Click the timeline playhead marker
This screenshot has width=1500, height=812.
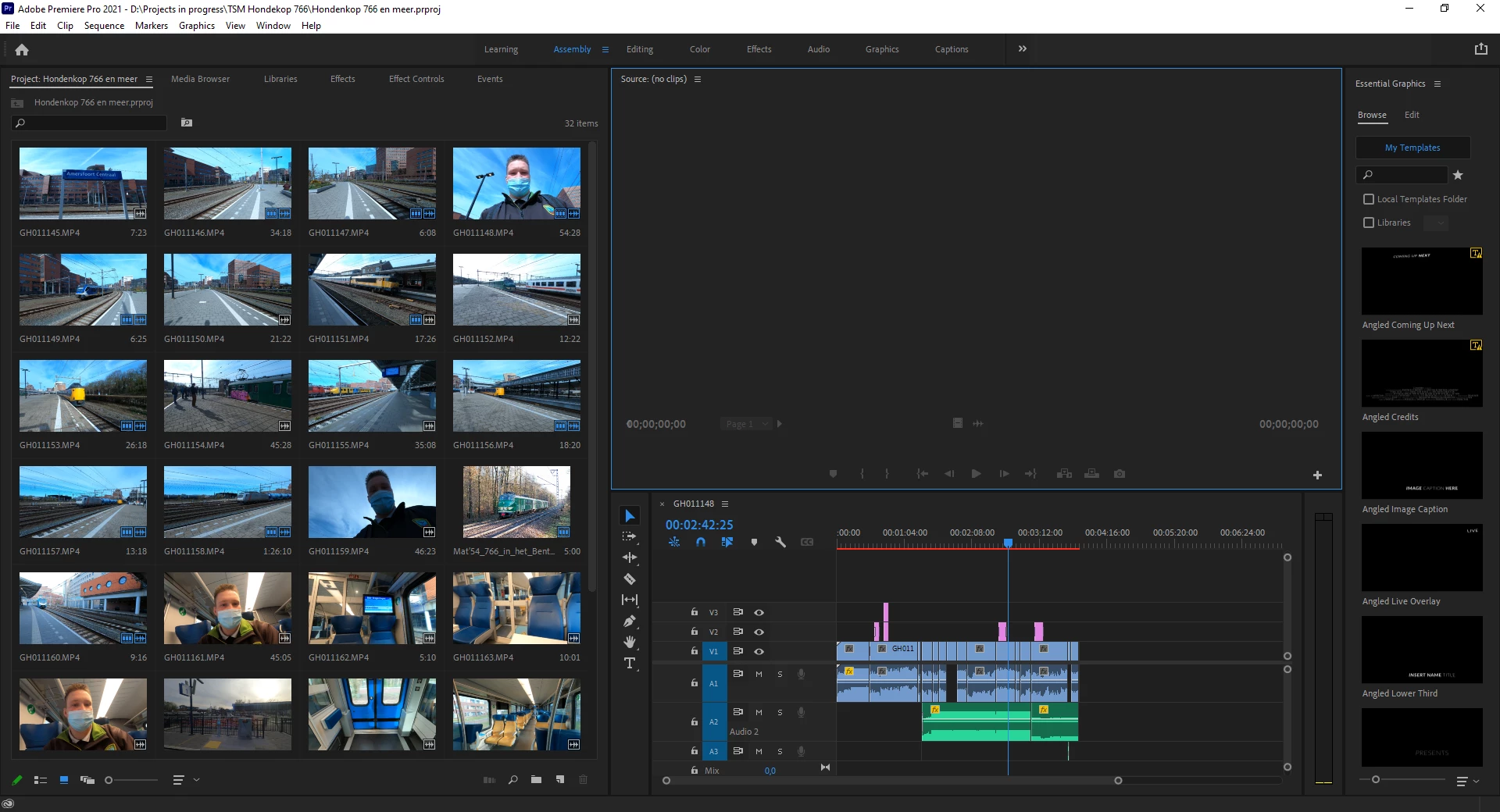click(x=1008, y=543)
